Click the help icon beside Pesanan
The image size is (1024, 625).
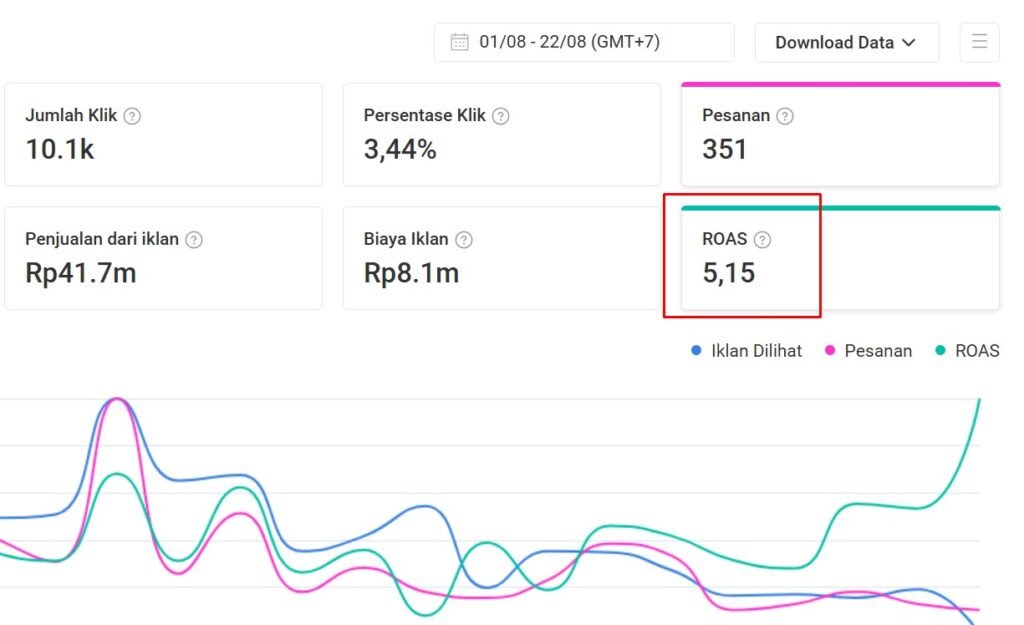(x=785, y=116)
